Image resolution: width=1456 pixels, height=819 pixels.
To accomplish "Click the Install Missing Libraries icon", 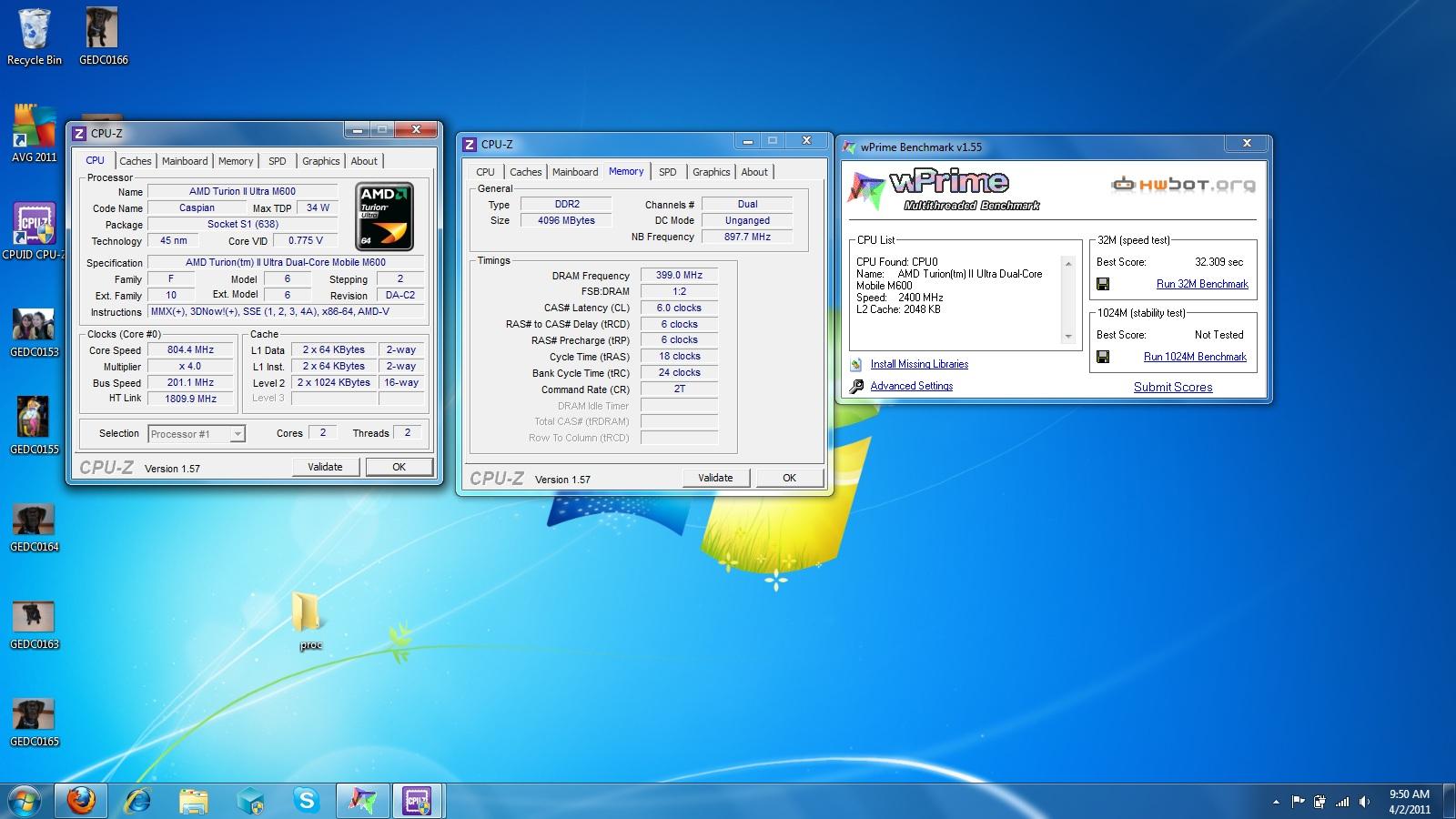I will [856, 364].
